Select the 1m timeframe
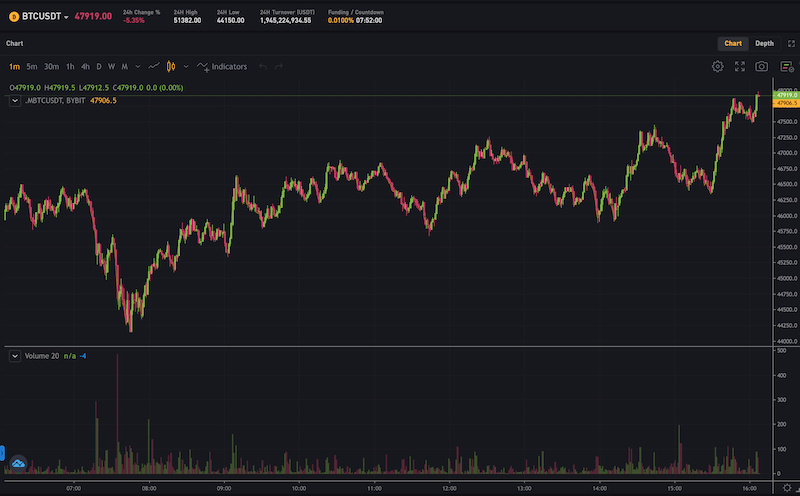The width and height of the screenshot is (800, 496). coord(14,66)
